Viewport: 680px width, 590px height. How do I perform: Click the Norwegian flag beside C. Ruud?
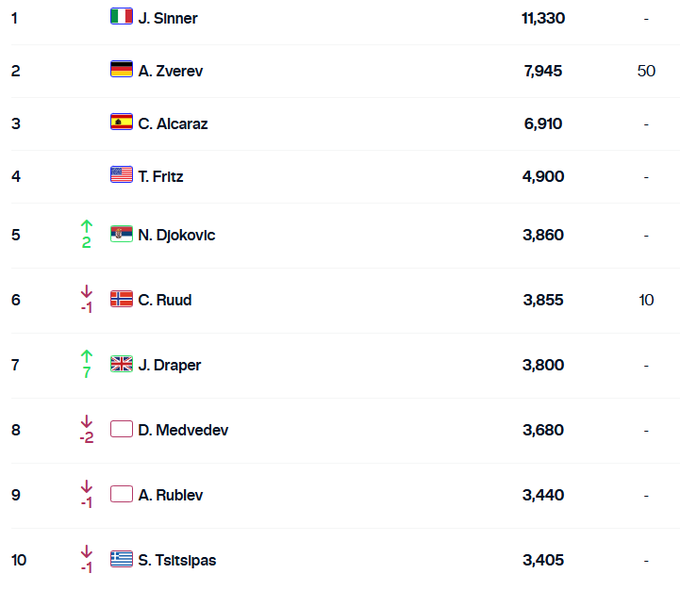click(x=121, y=299)
